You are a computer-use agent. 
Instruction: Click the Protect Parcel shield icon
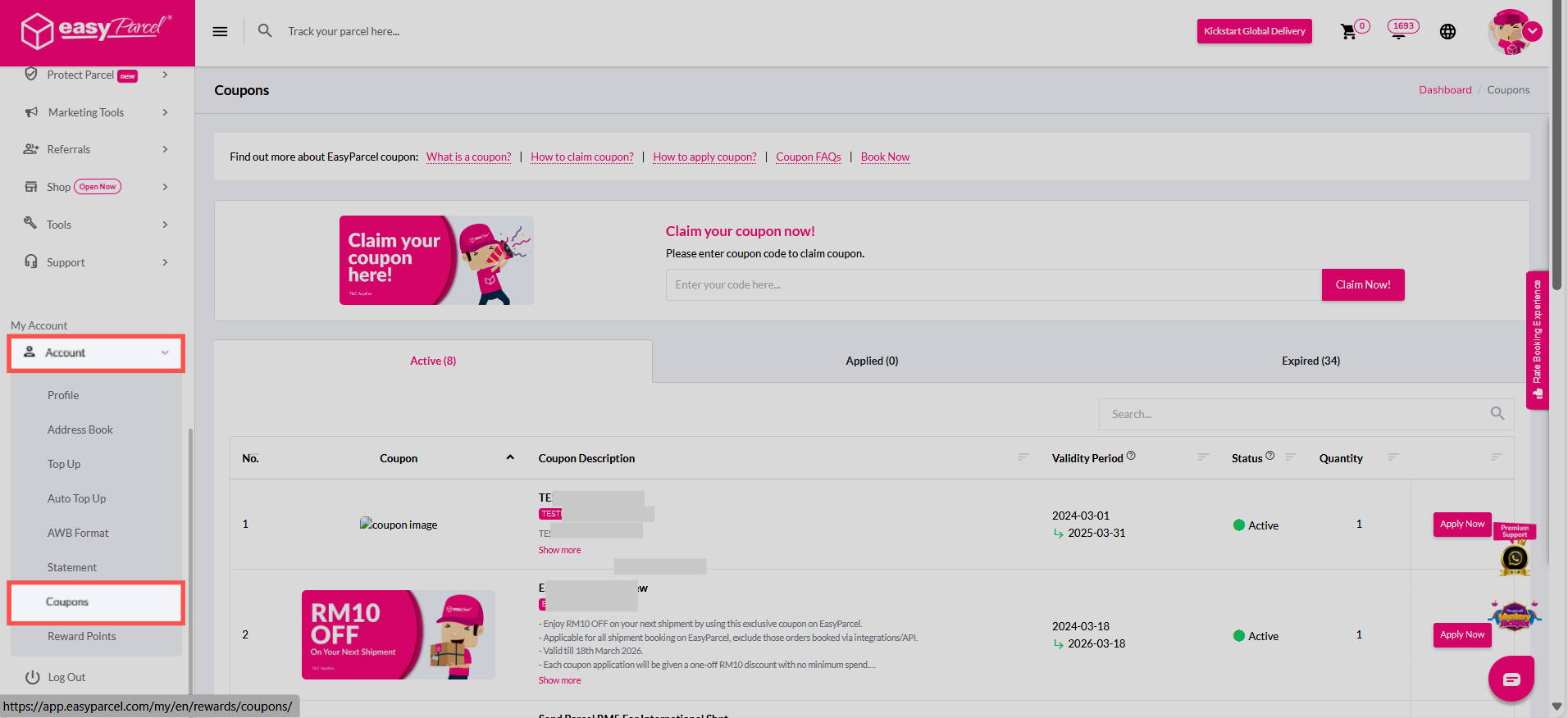[31, 74]
